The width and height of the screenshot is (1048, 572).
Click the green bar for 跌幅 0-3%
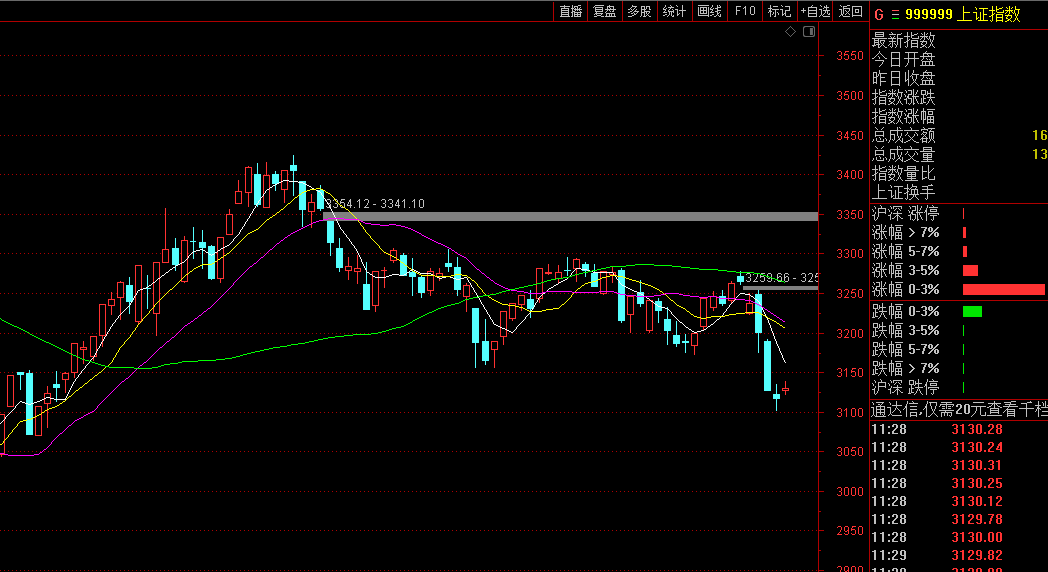tap(972, 311)
